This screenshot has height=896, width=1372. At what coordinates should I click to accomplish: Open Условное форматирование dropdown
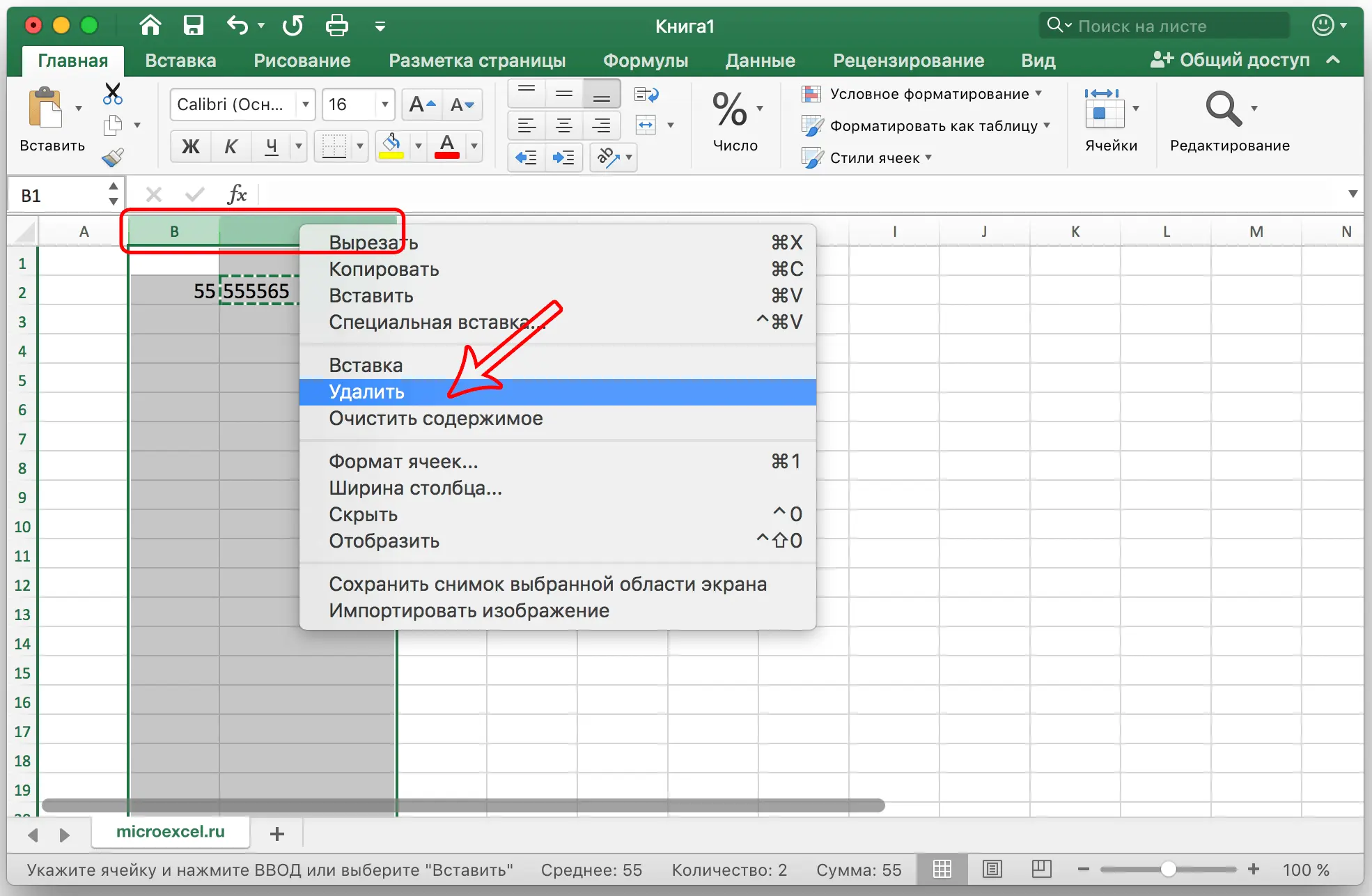pyautogui.click(x=922, y=93)
